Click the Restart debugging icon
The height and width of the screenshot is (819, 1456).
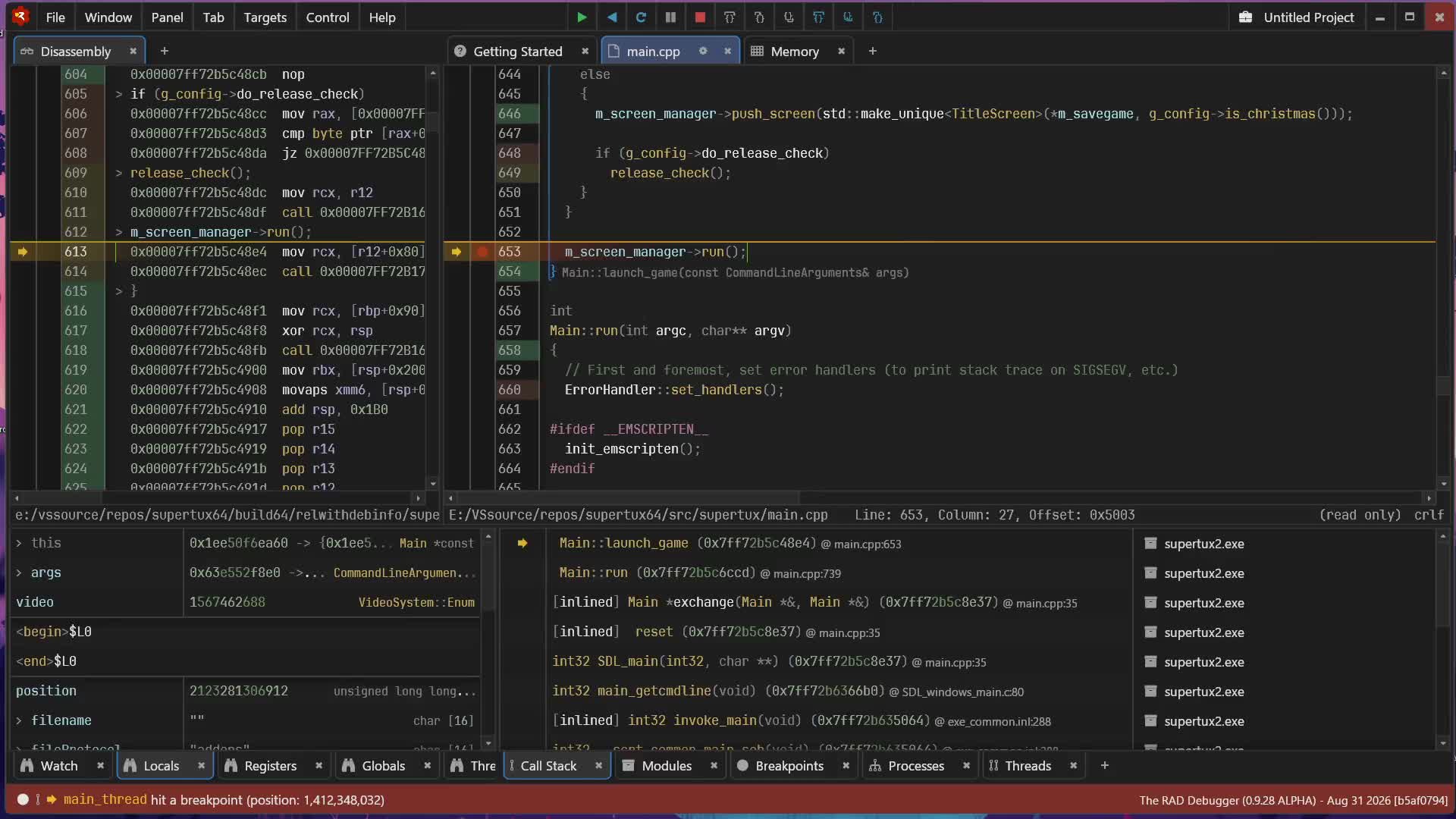(641, 17)
